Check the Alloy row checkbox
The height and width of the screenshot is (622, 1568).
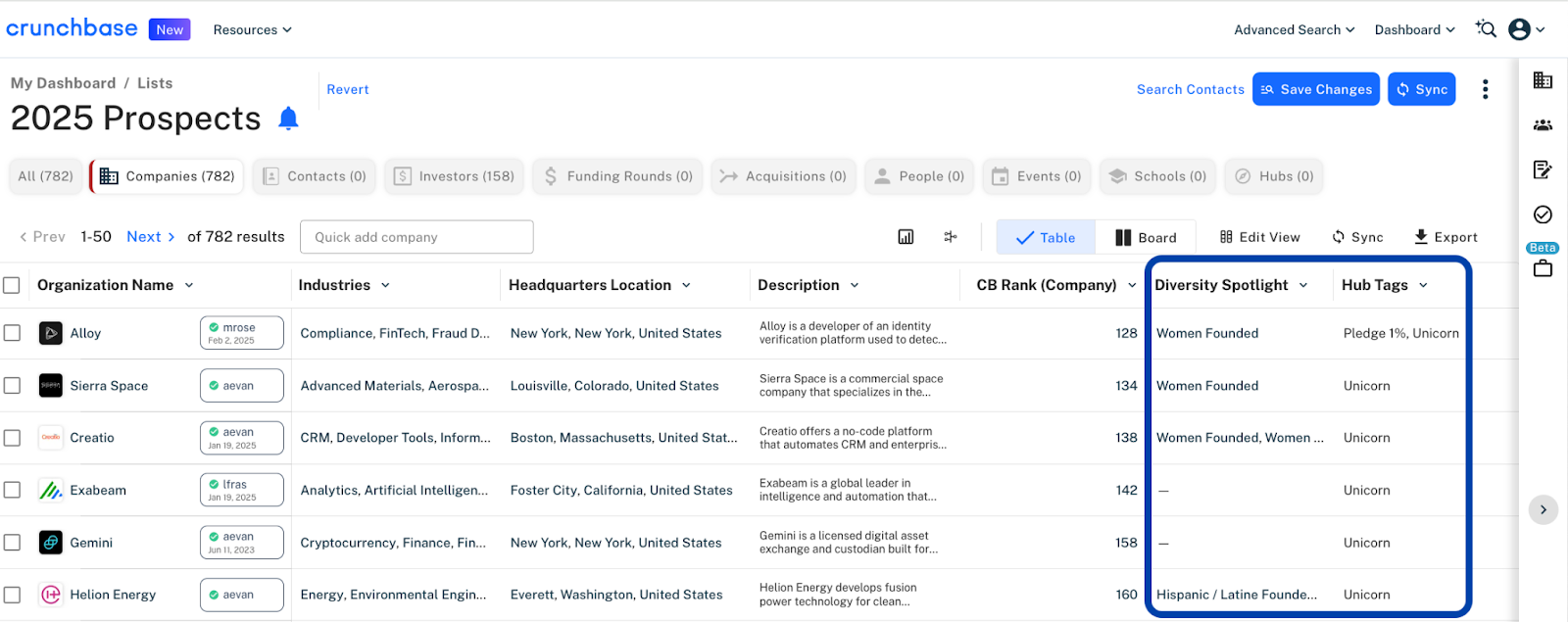click(12, 333)
